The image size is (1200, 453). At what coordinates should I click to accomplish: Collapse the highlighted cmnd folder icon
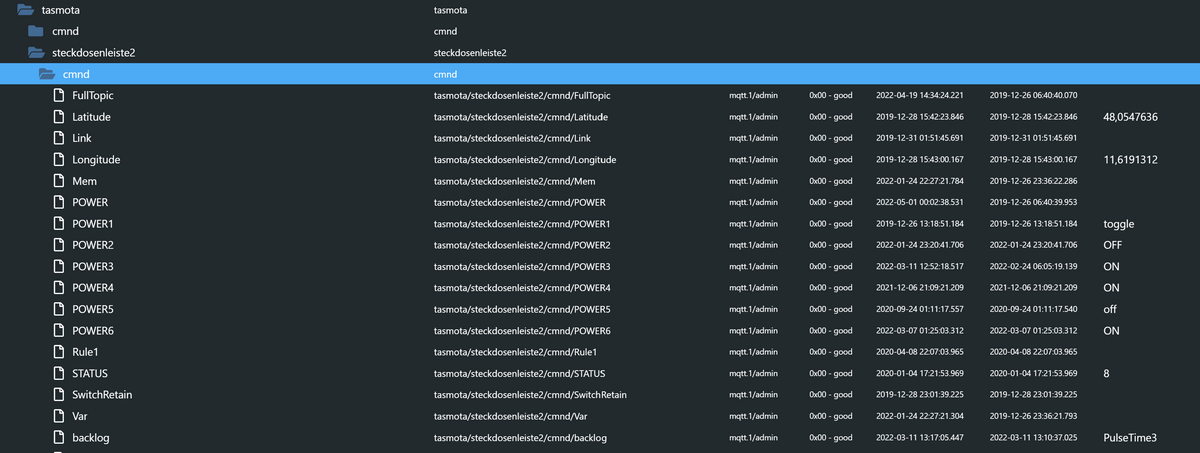click(46, 73)
